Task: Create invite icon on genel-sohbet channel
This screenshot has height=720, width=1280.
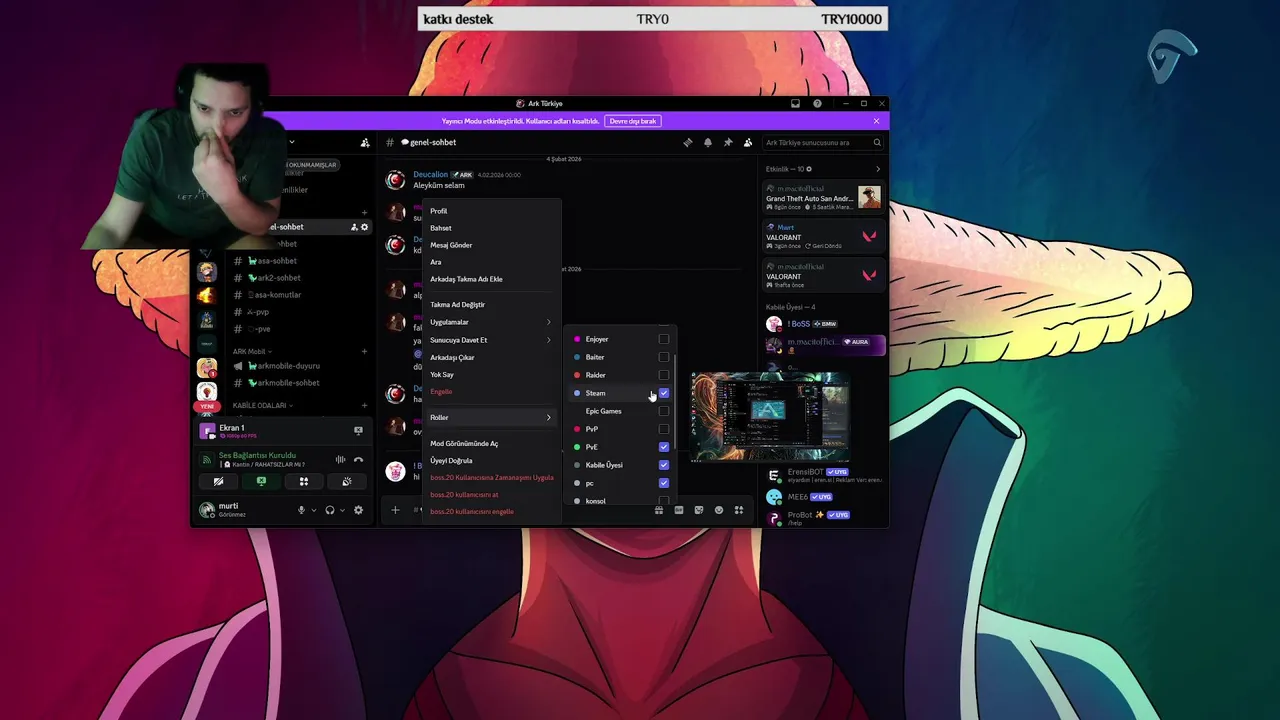Action: click(354, 227)
